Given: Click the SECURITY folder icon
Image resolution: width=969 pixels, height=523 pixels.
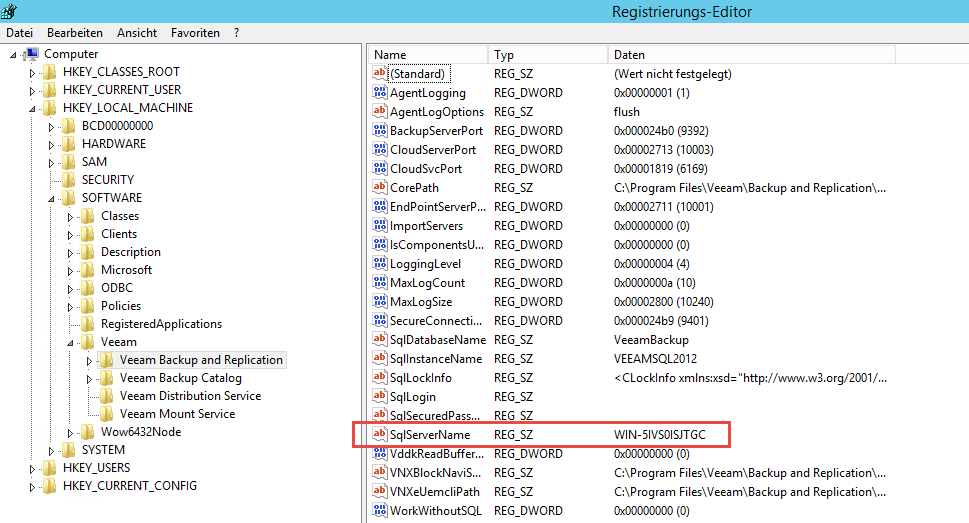Looking at the screenshot, I should tap(69, 180).
